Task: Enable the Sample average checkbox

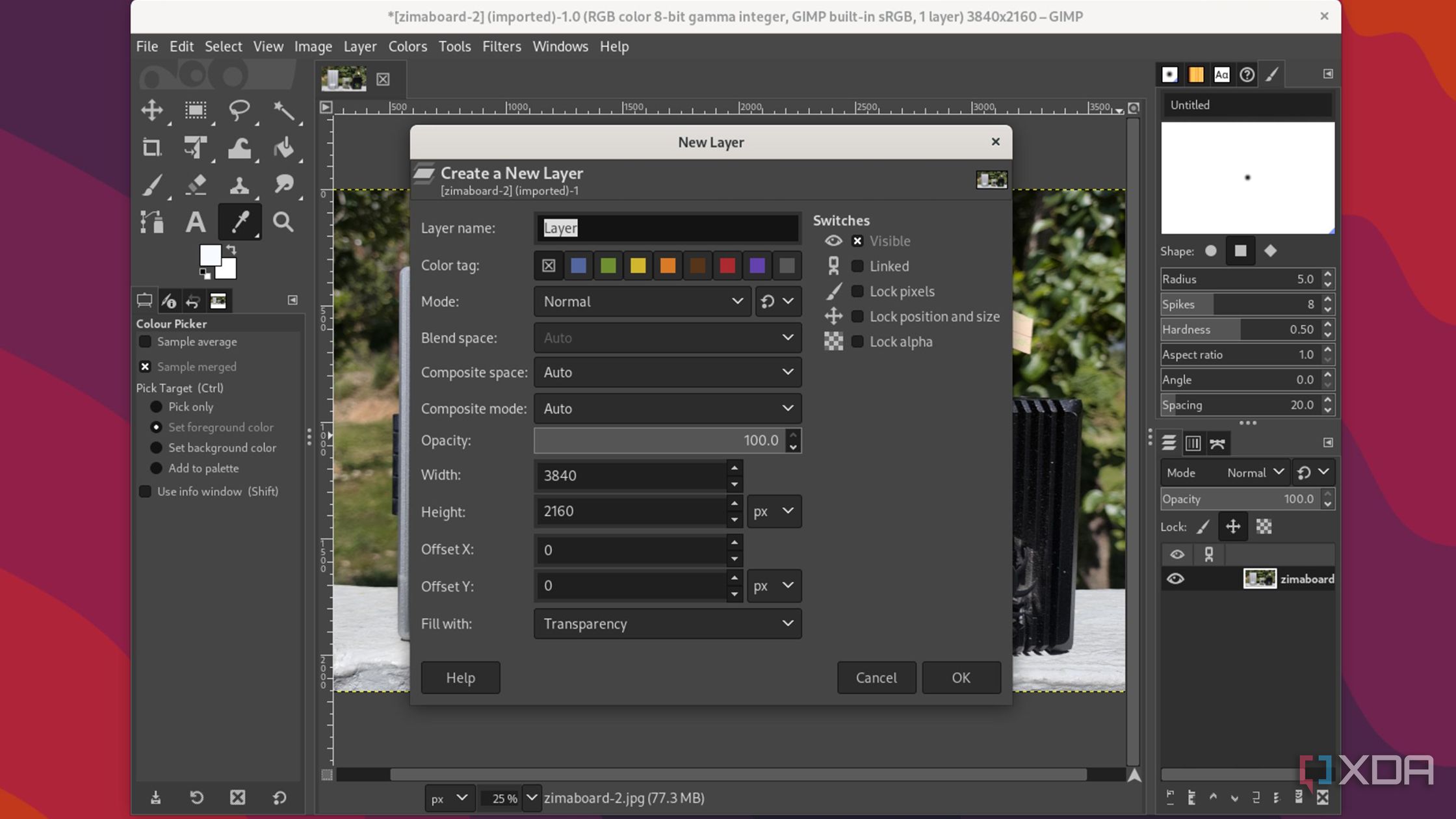Action: point(145,342)
